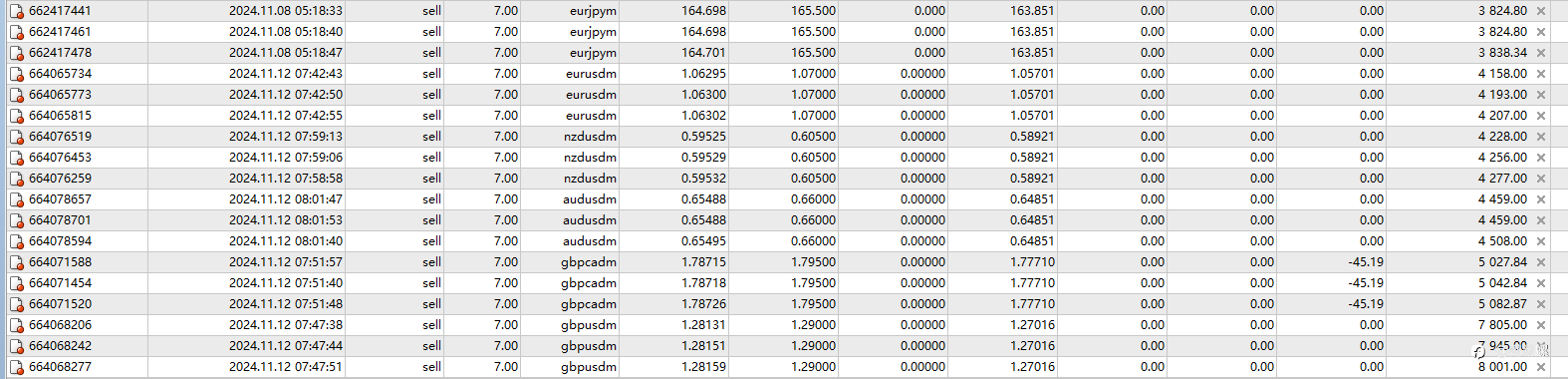
Task: Click the profit value 5 042.84
Action: pos(1502,283)
